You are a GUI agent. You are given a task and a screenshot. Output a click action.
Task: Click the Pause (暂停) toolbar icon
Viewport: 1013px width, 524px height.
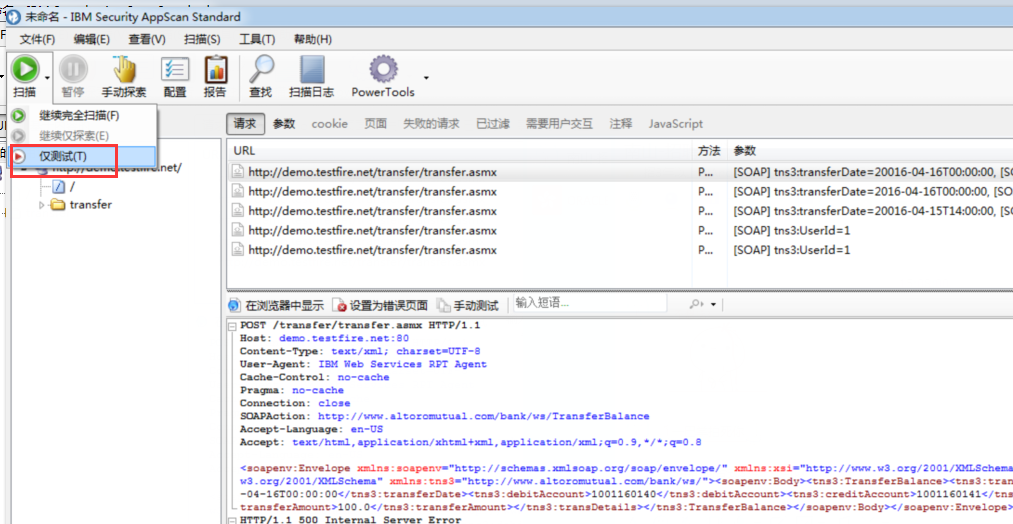73,69
